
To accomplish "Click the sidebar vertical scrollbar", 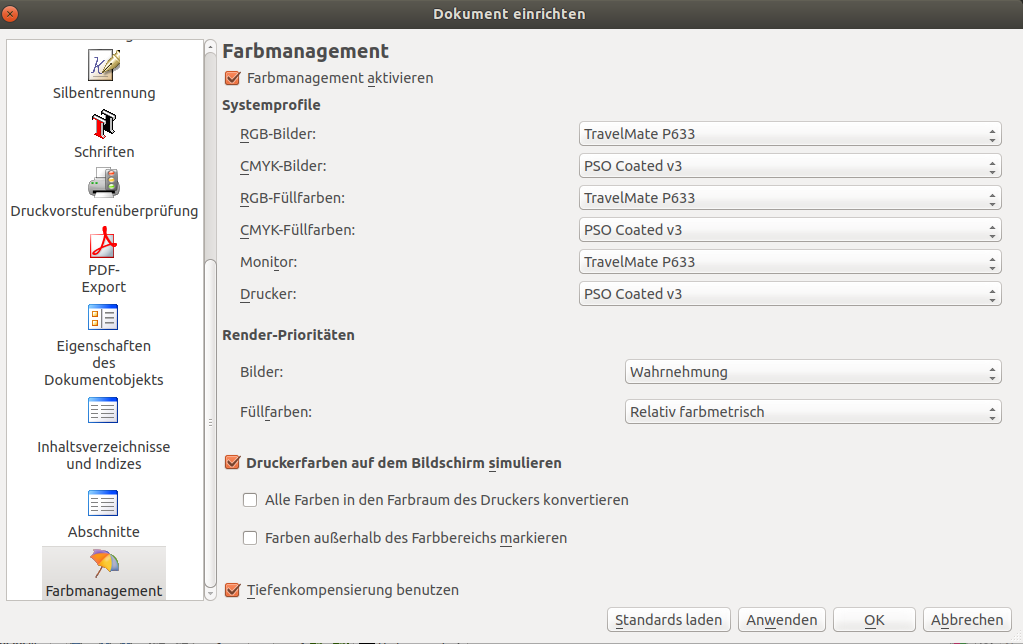I will [210, 420].
